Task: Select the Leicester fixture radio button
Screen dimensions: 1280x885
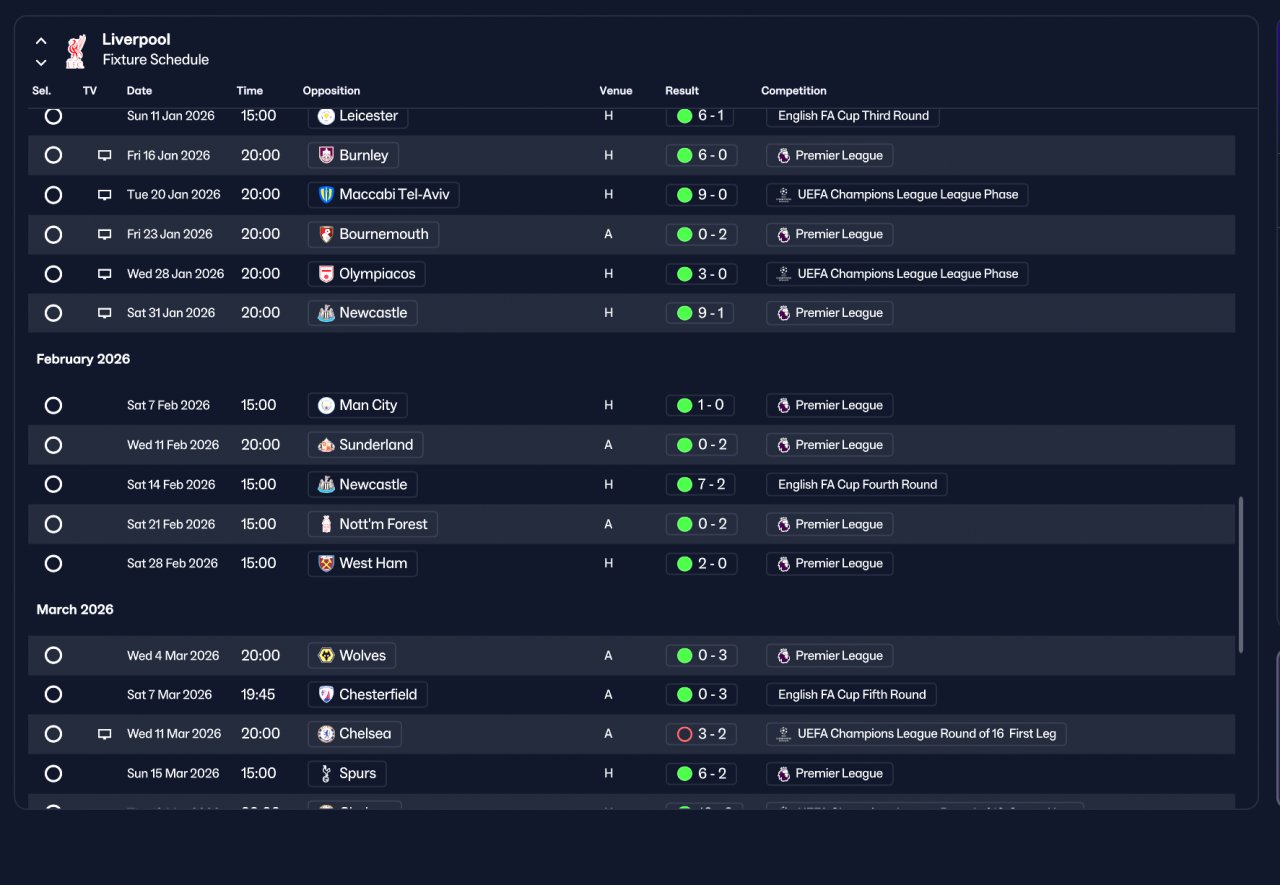Action: (53, 116)
